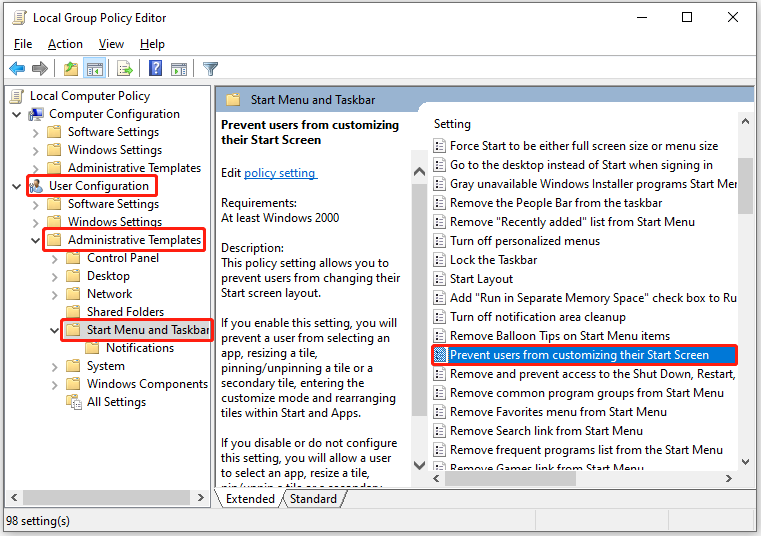Click the Export List toolbar icon
Viewport: 761px width, 536px height.
(125, 68)
